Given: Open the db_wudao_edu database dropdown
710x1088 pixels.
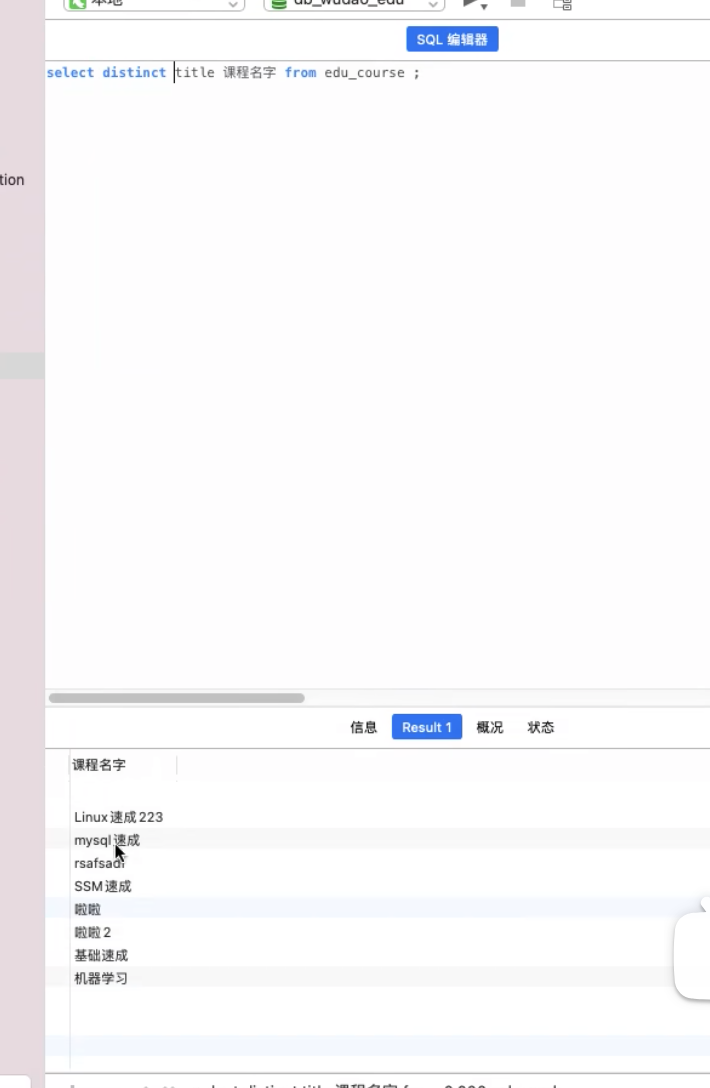Looking at the screenshot, I should coord(353,4).
